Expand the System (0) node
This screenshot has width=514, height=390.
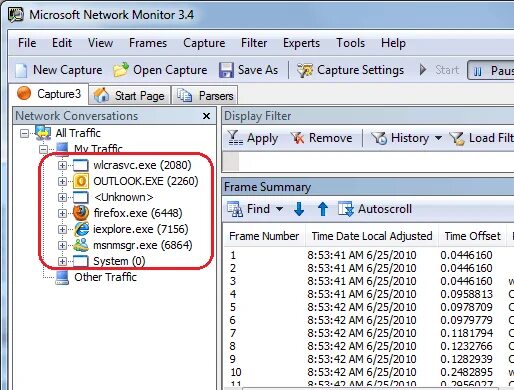click(62, 261)
